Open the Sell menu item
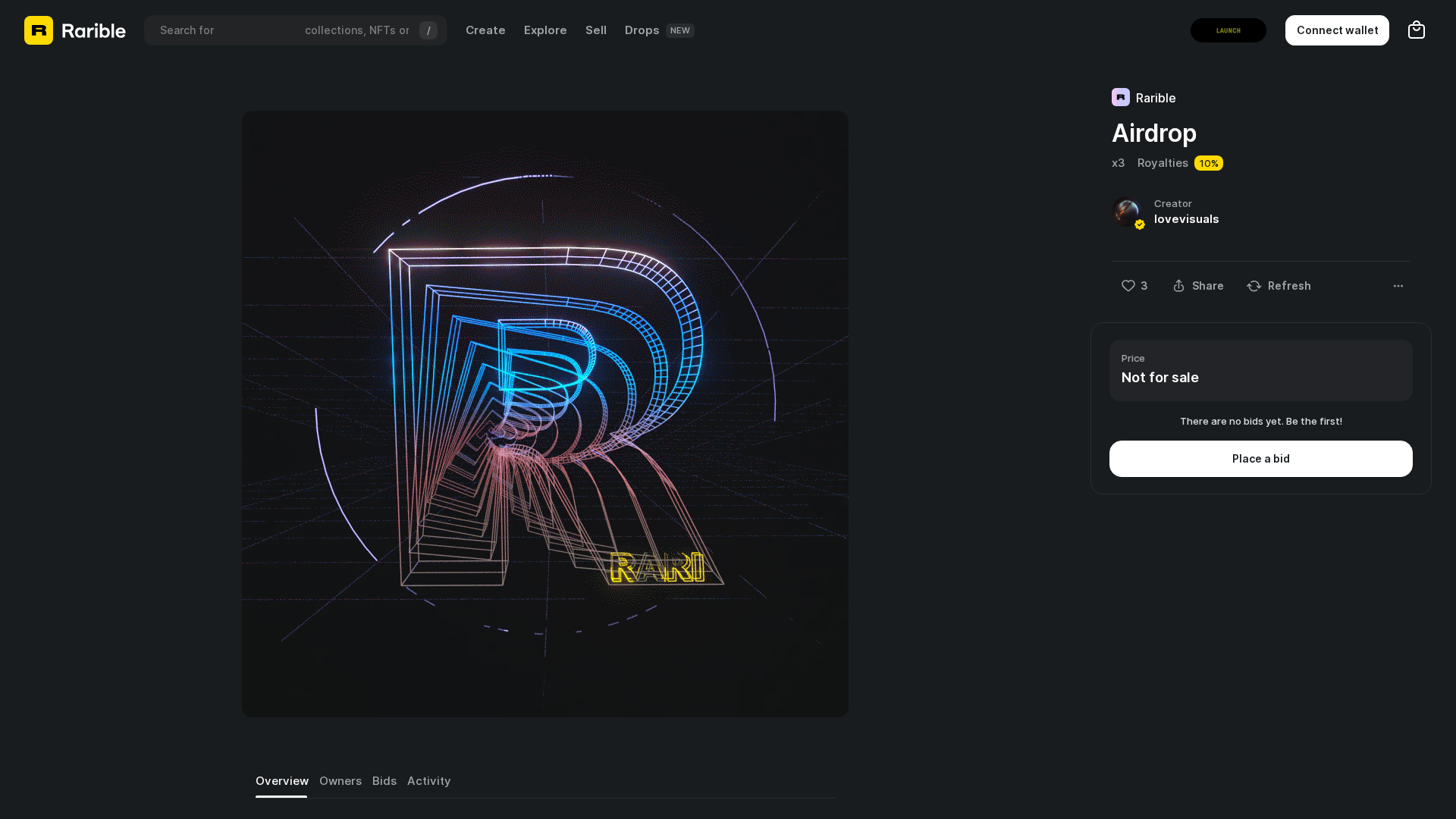Image resolution: width=1456 pixels, height=819 pixels. tap(596, 30)
